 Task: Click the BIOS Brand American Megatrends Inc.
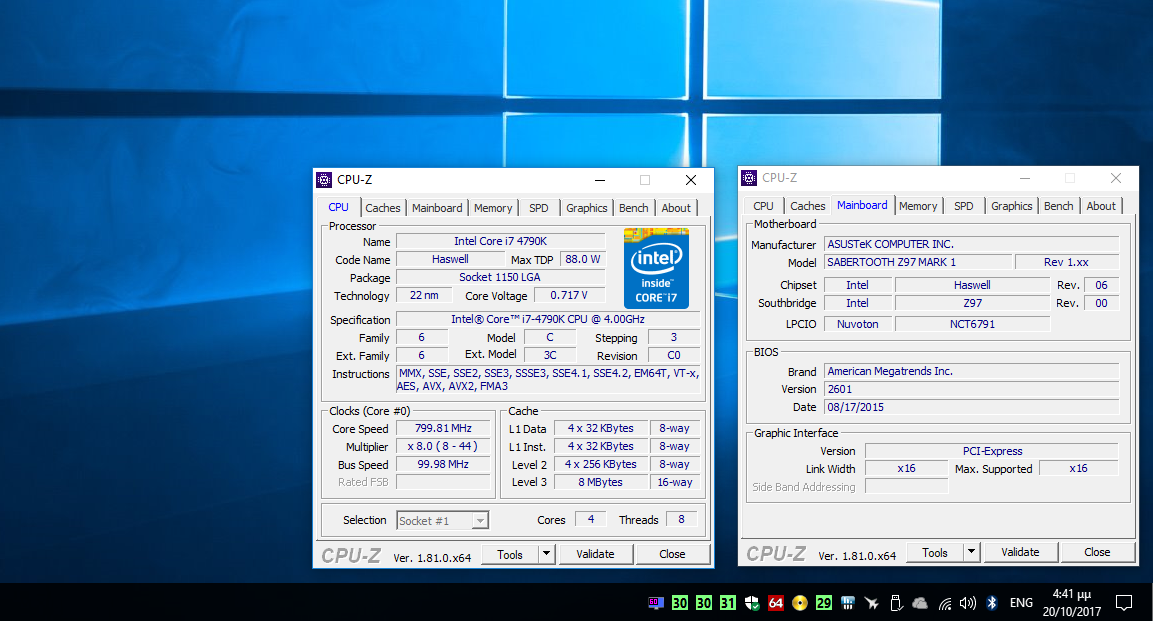tap(971, 371)
